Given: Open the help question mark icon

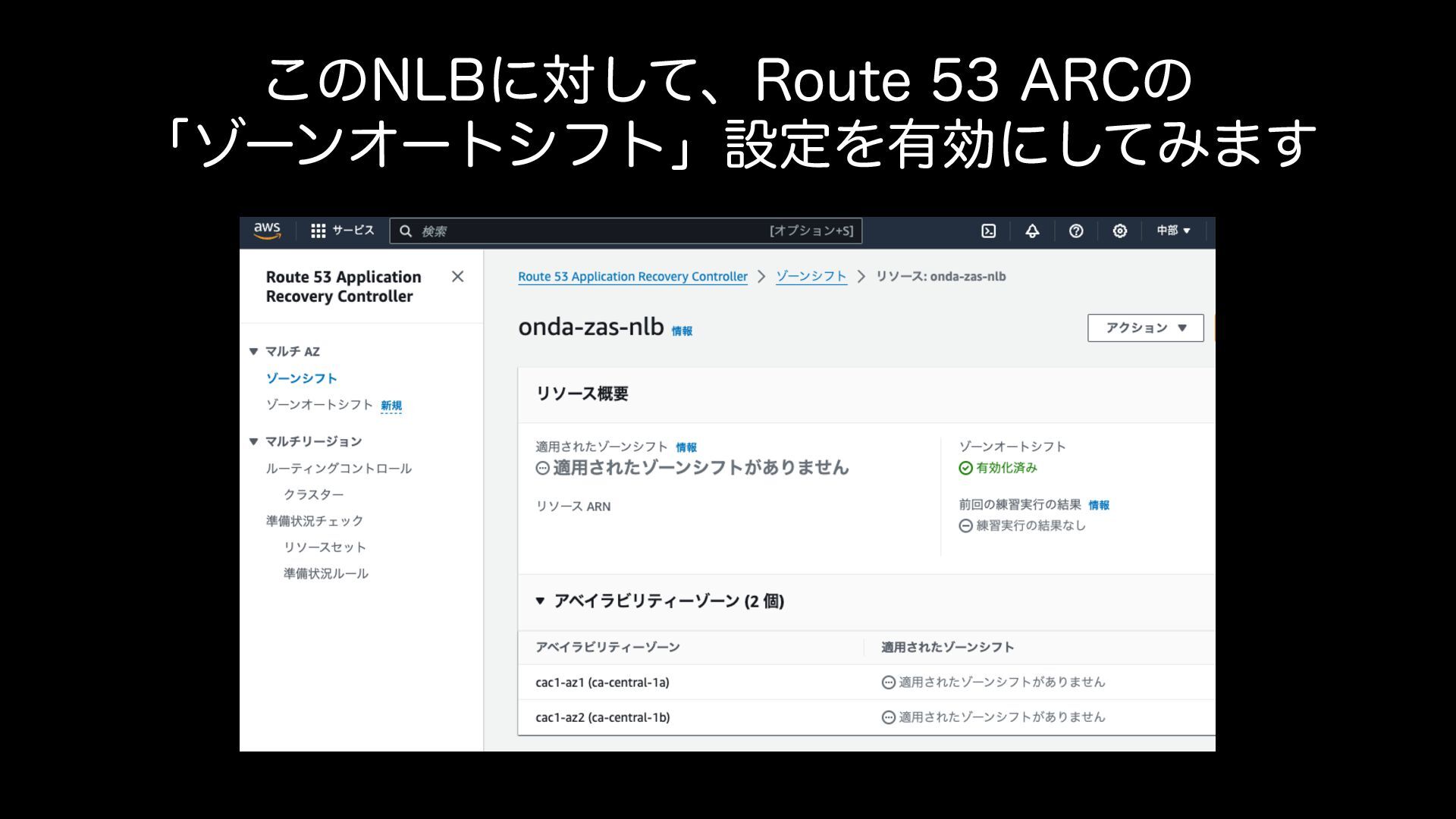Looking at the screenshot, I should 1075,231.
